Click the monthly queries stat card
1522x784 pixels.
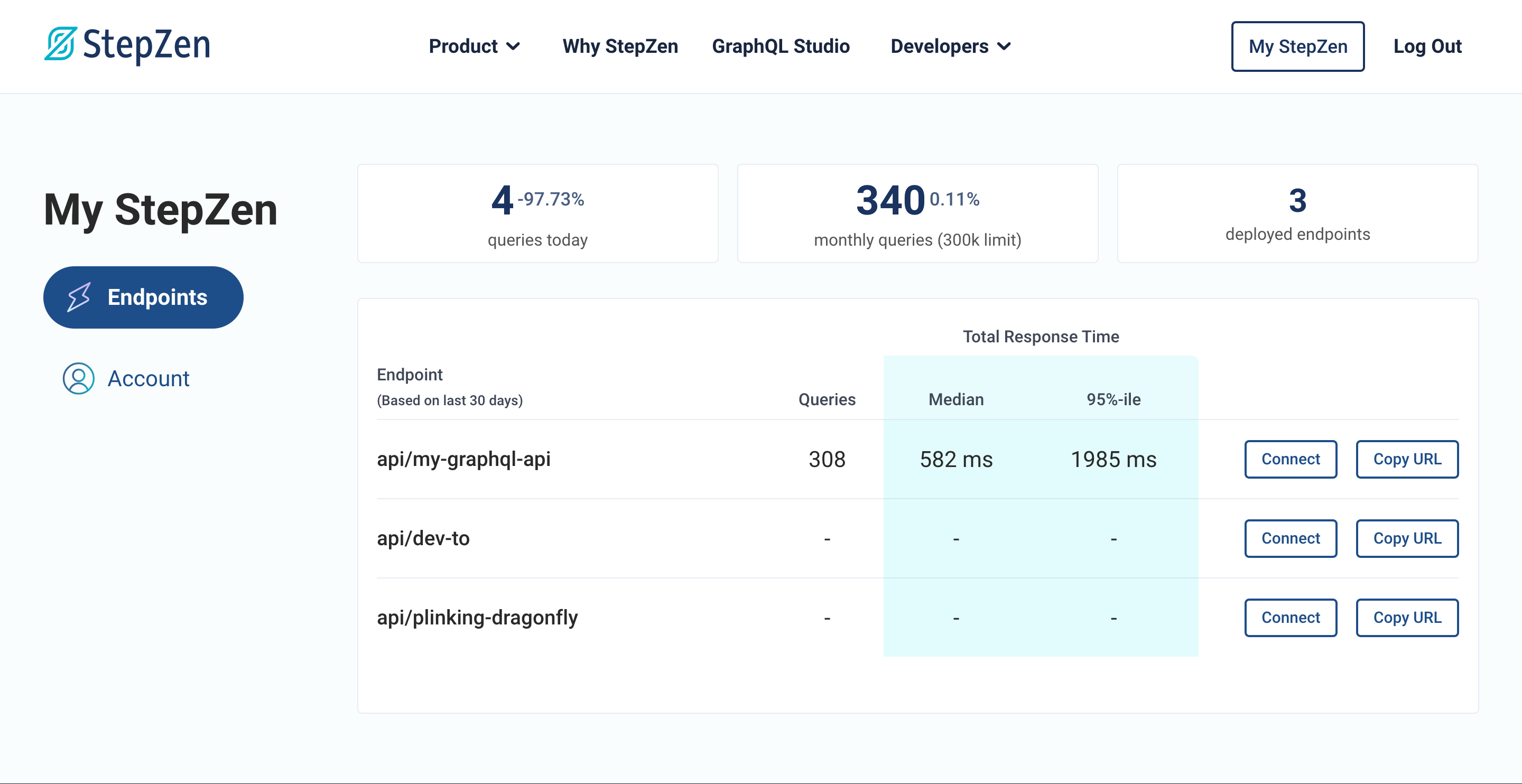click(917, 213)
